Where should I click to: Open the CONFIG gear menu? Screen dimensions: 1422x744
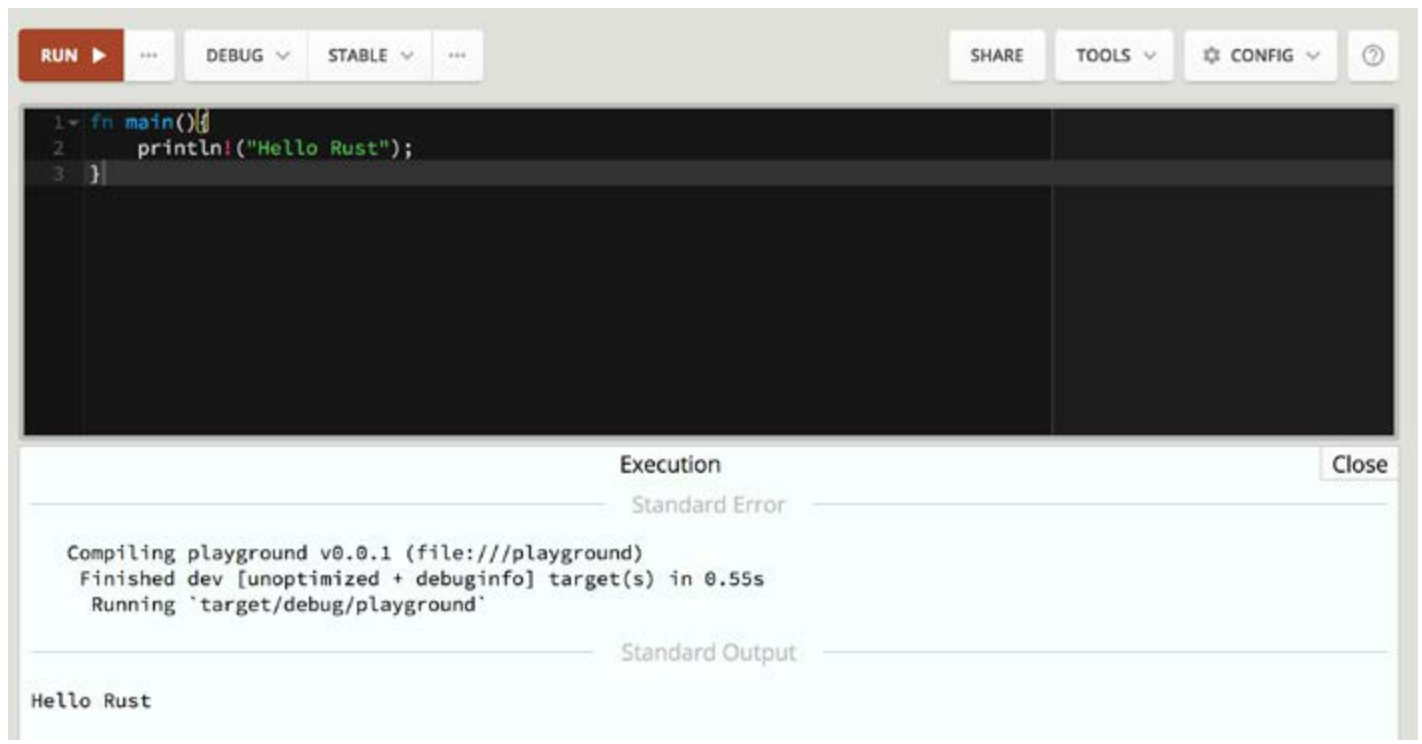pos(1264,56)
